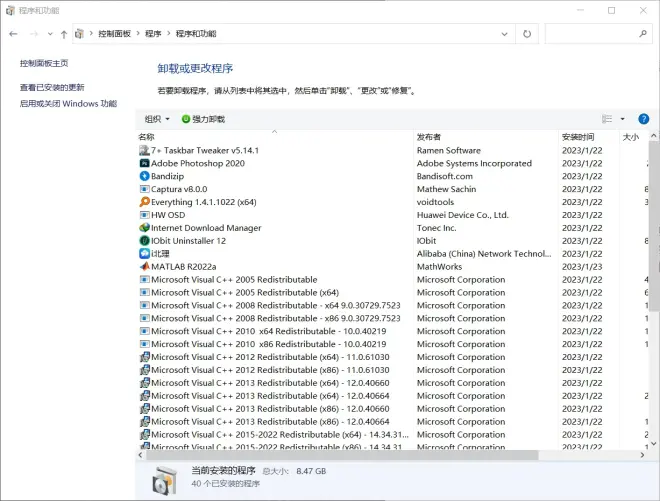Viewport: 660px width, 501px height.
Task: Select Everything 1.4.1.1022 (x64) row
Action: [392, 202]
